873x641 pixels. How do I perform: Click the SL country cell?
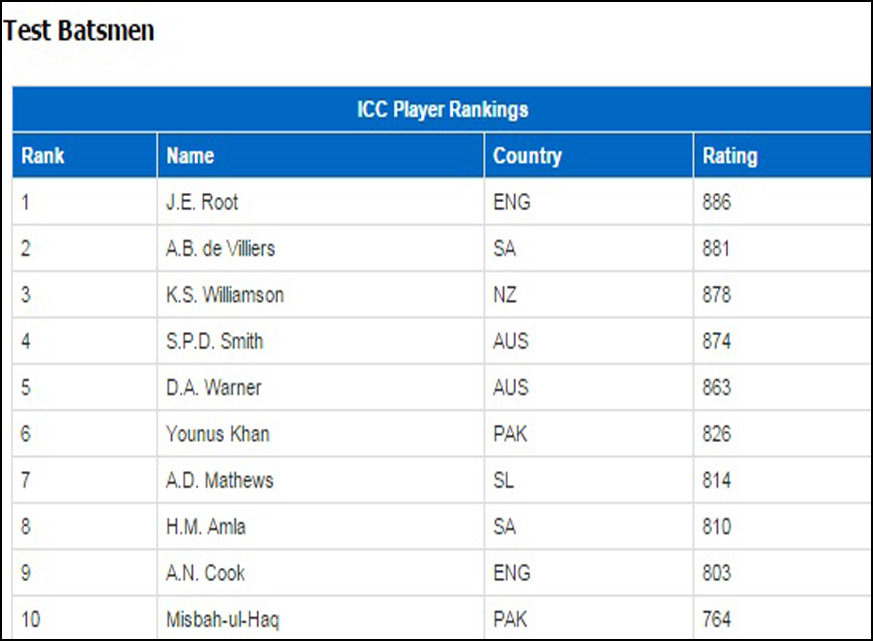pyautogui.click(x=588, y=480)
